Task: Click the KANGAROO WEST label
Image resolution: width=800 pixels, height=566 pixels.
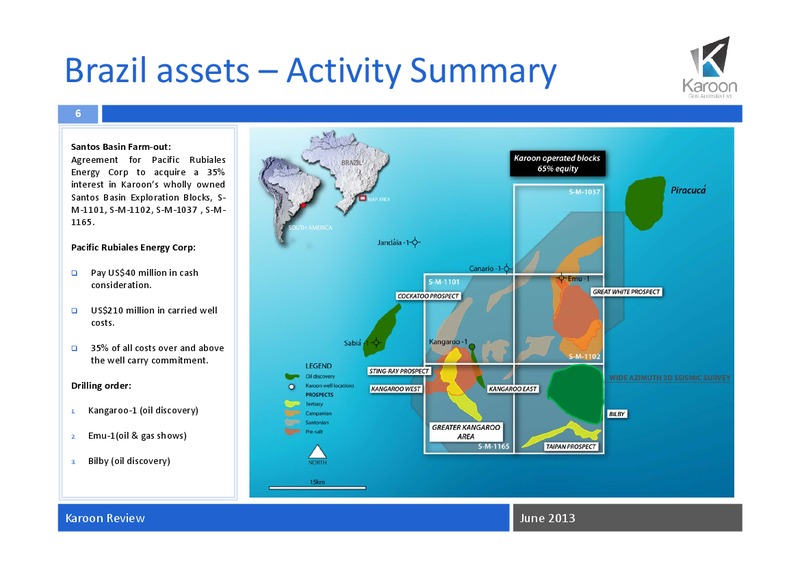Action: click(396, 389)
